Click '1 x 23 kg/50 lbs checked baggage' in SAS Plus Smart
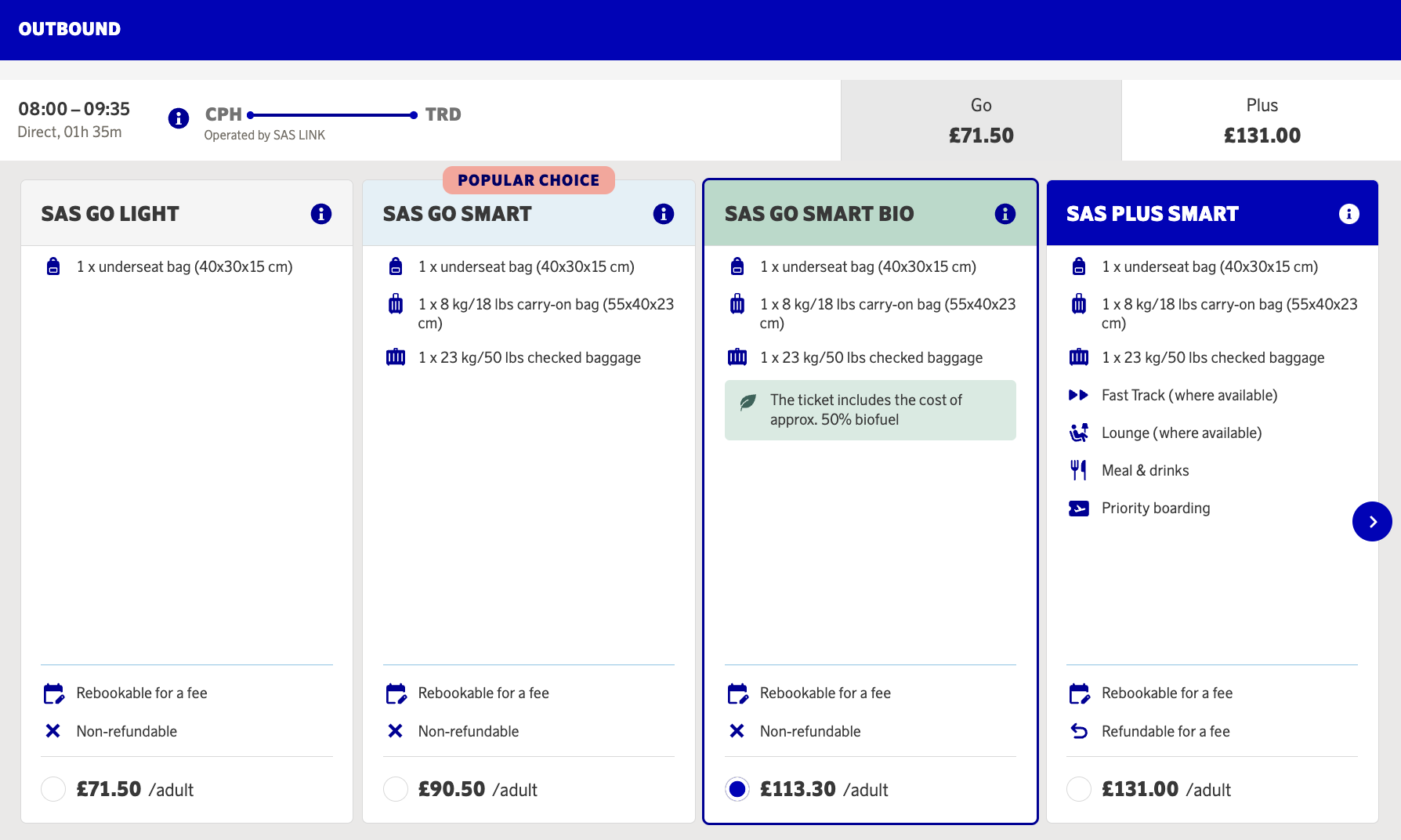 pos(1213,358)
